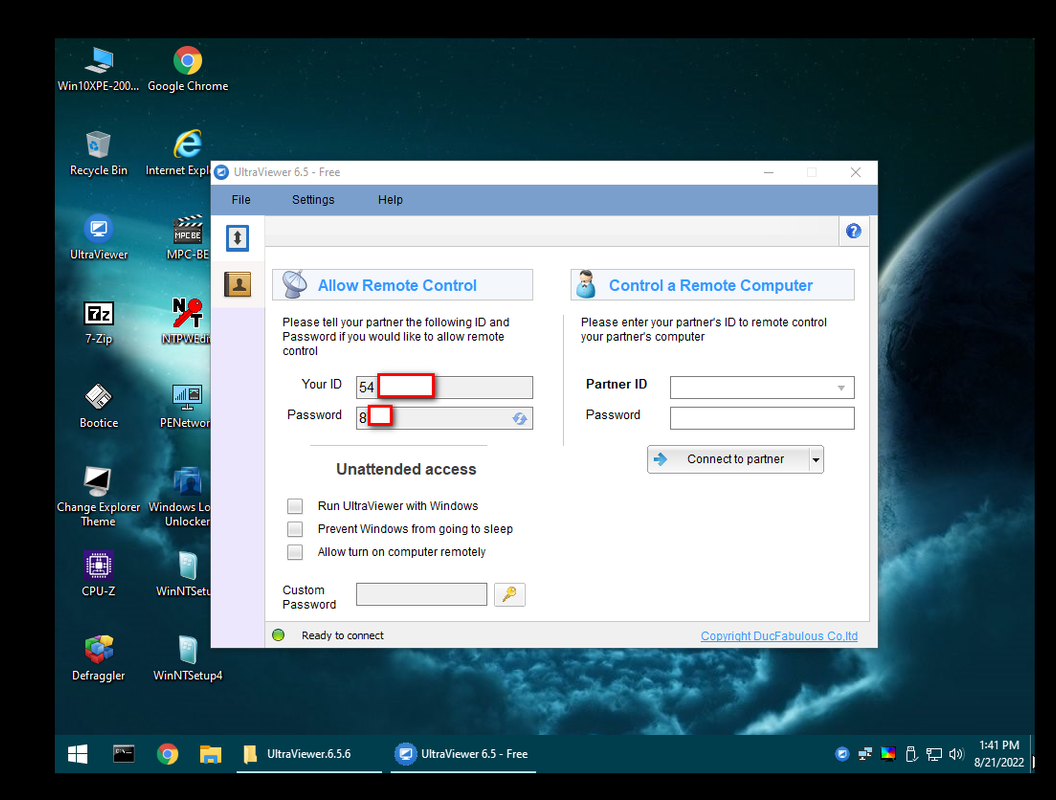
Task: Click UltraViewer 6.5 - Free taskbar button
Action: click(x=463, y=754)
